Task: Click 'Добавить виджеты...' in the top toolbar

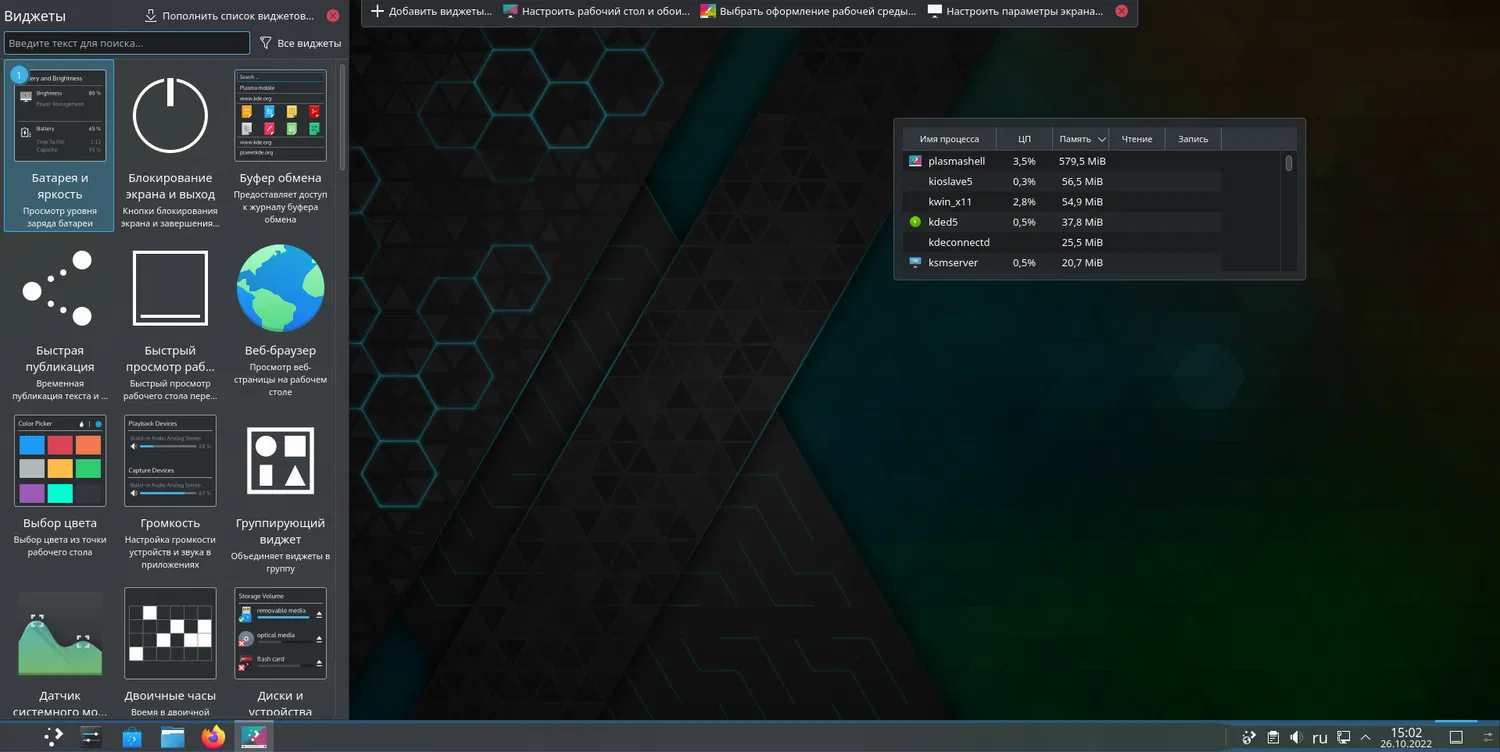Action: click(431, 11)
